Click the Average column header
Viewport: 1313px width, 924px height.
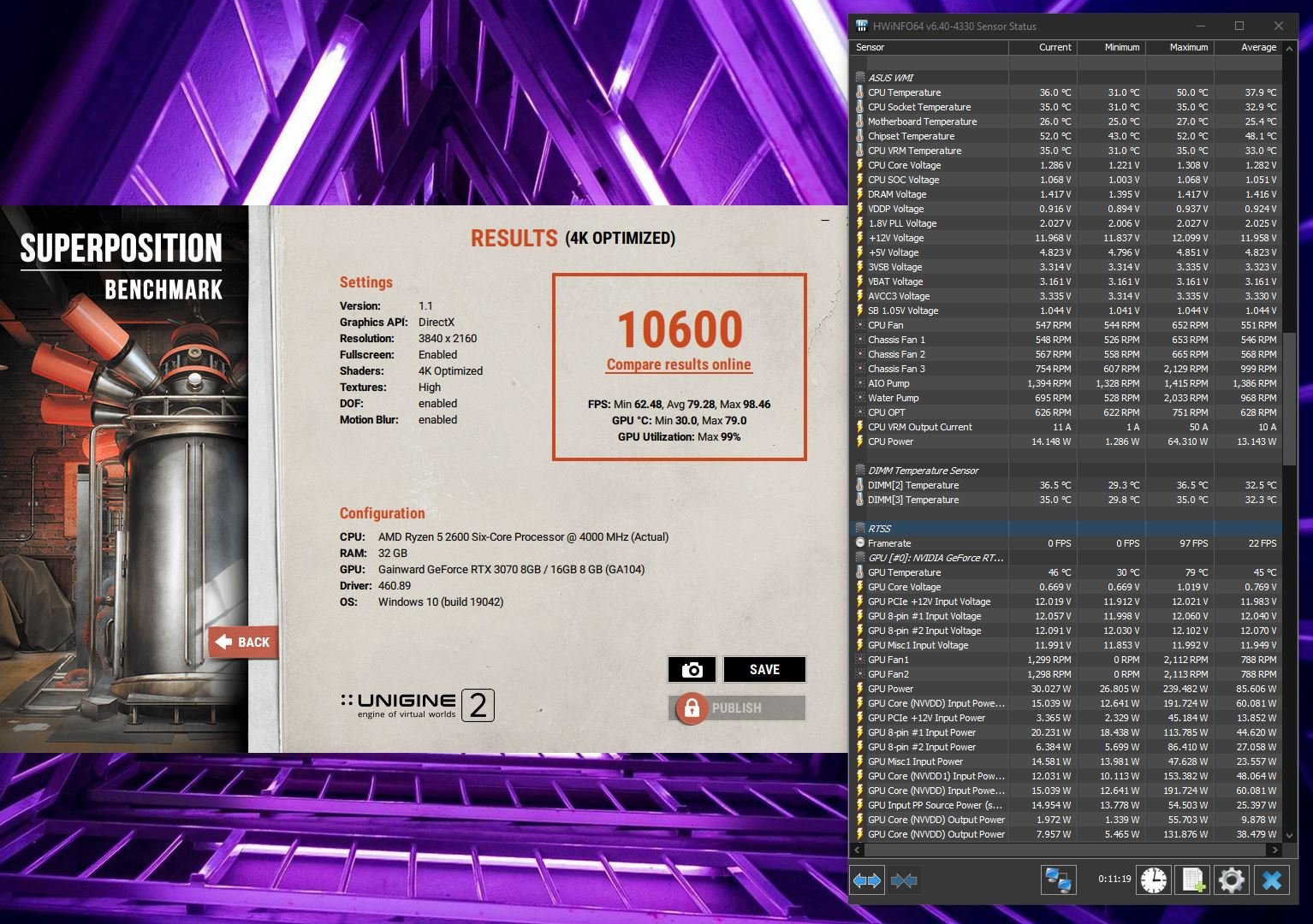click(1248, 47)
